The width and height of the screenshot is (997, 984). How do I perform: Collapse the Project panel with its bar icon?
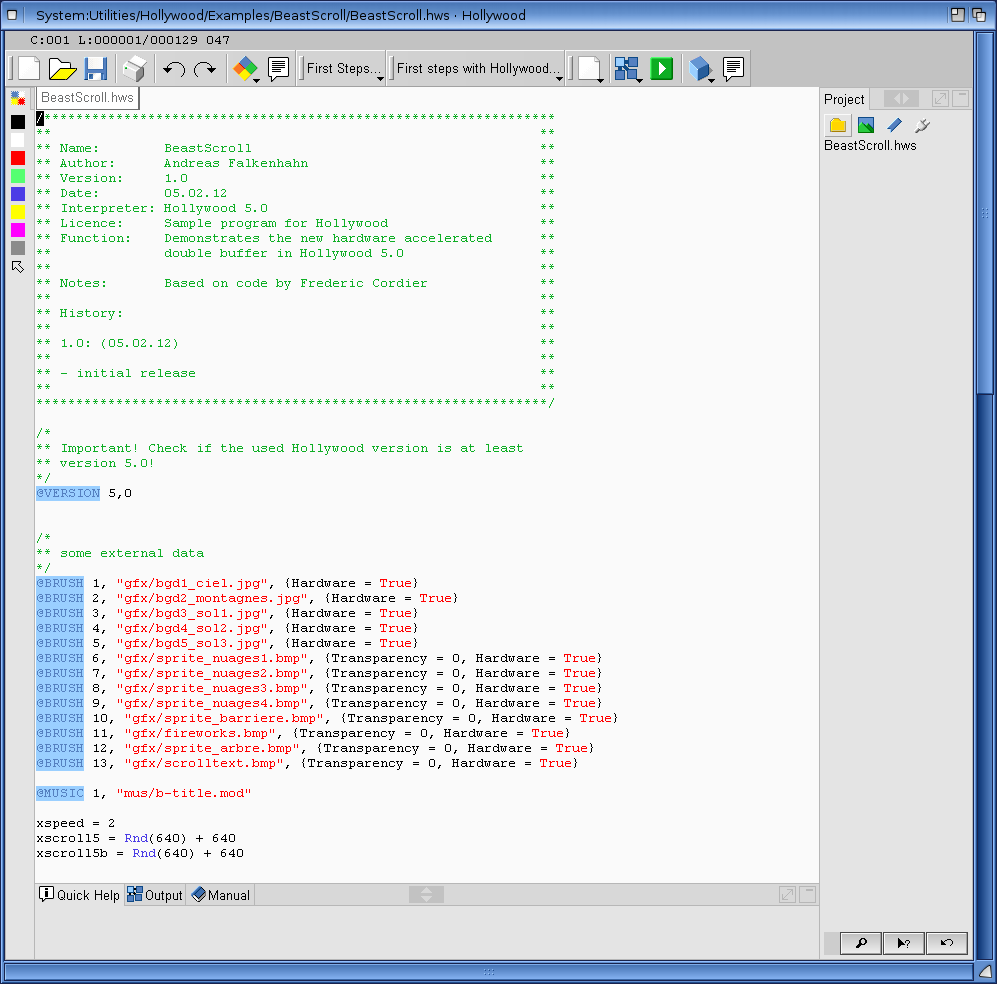(x=960, y=99)
